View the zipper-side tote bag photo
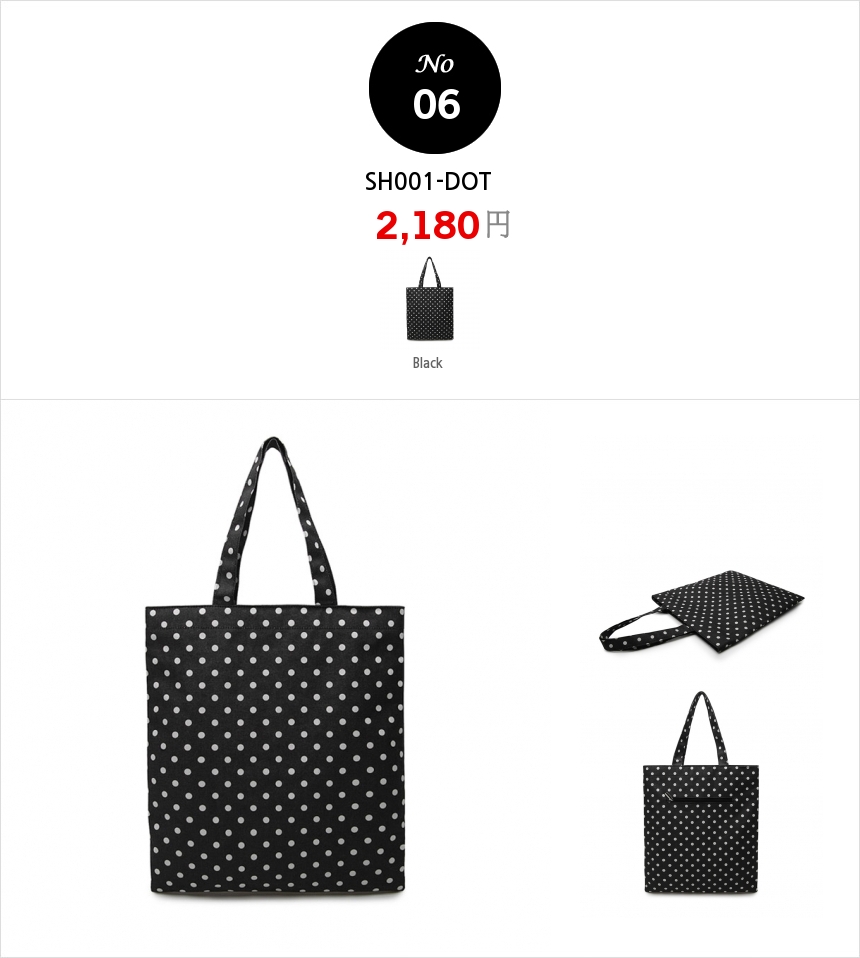 pos(701,793)
